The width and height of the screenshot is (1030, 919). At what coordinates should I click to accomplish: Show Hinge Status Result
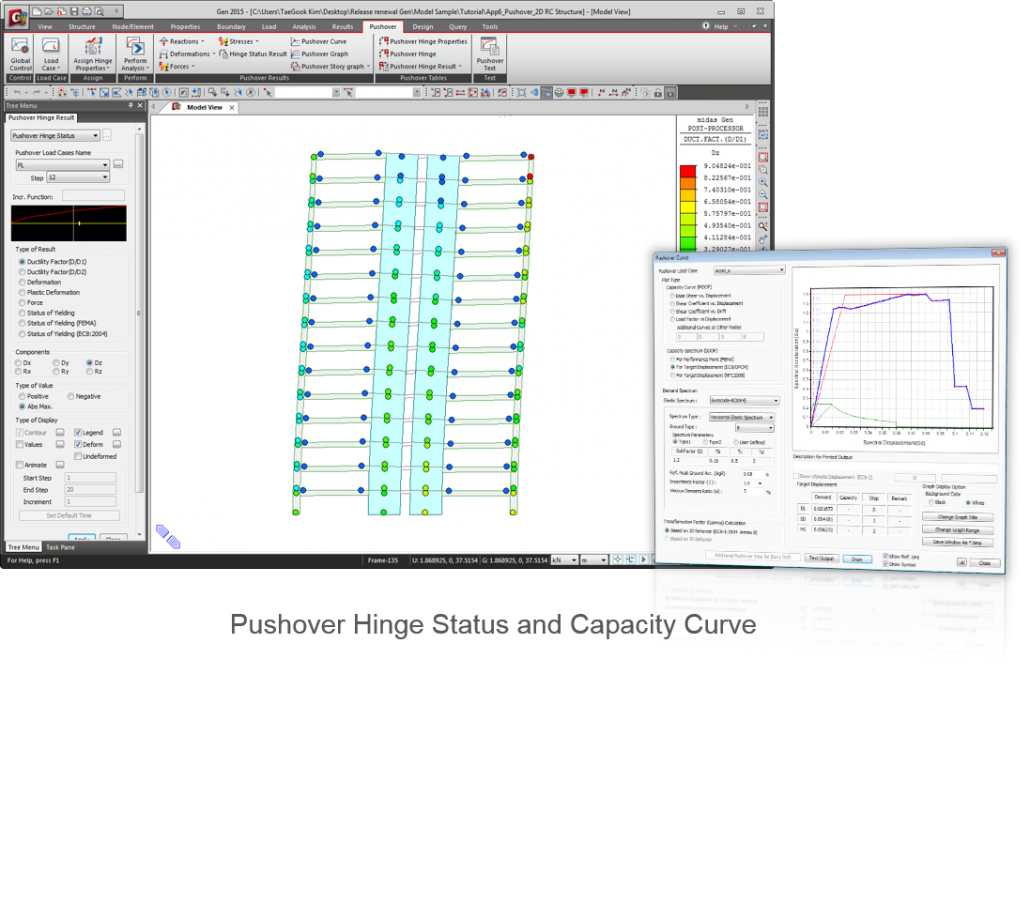point(253,54)
